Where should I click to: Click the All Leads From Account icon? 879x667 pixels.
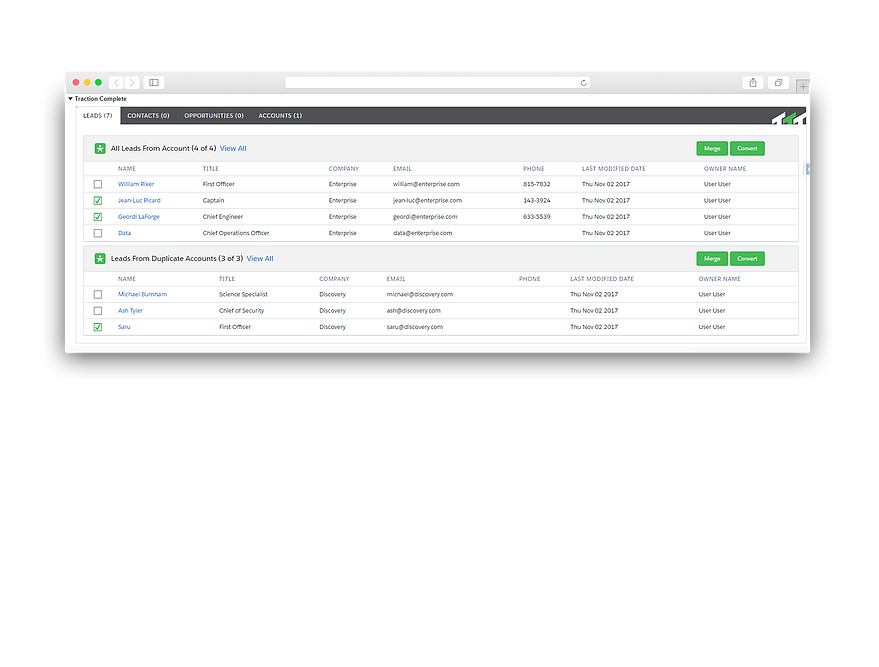[x=100, y=149]
